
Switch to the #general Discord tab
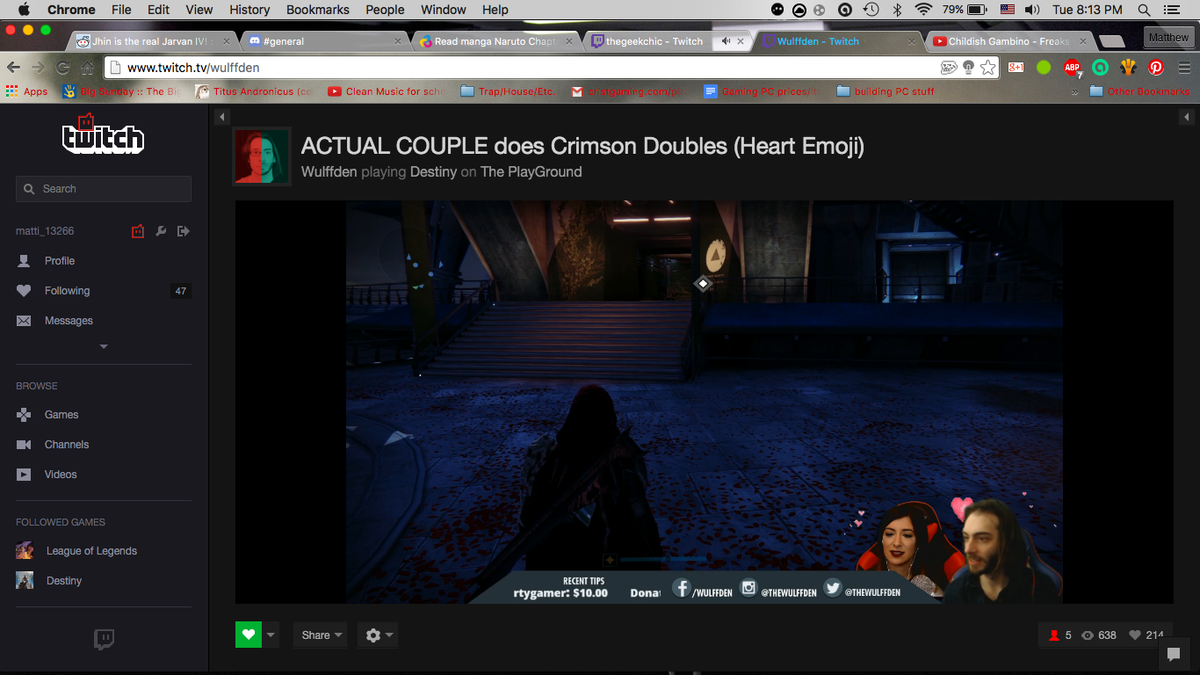[x=325, y=42]
